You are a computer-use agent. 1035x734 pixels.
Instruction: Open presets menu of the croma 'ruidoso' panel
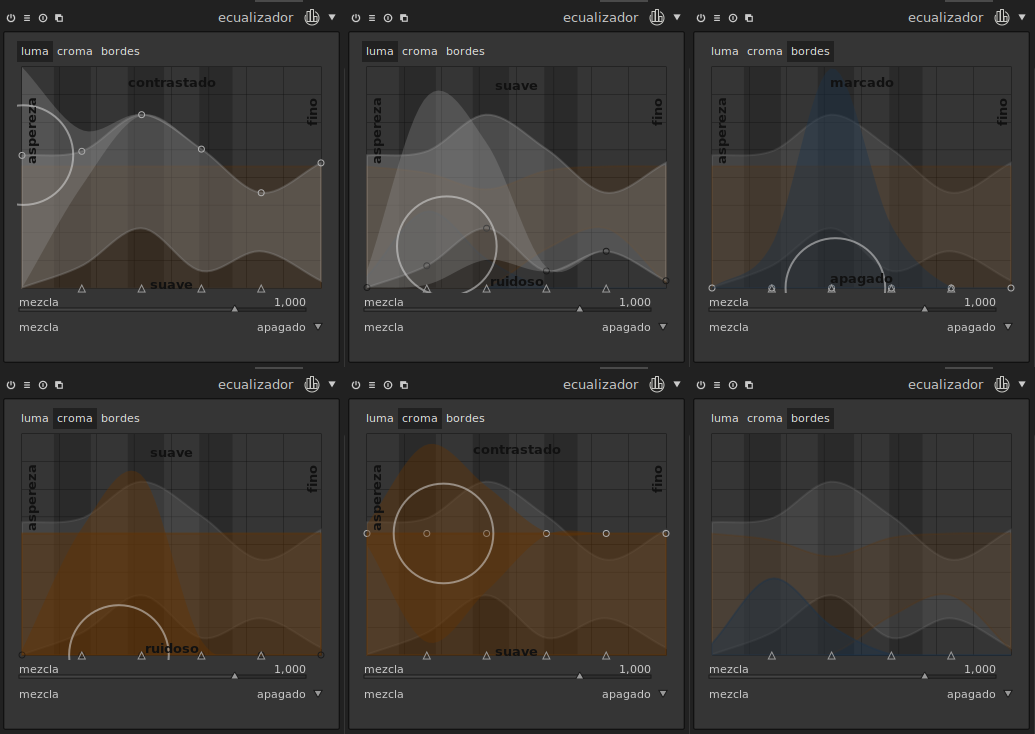click(27, 385)
